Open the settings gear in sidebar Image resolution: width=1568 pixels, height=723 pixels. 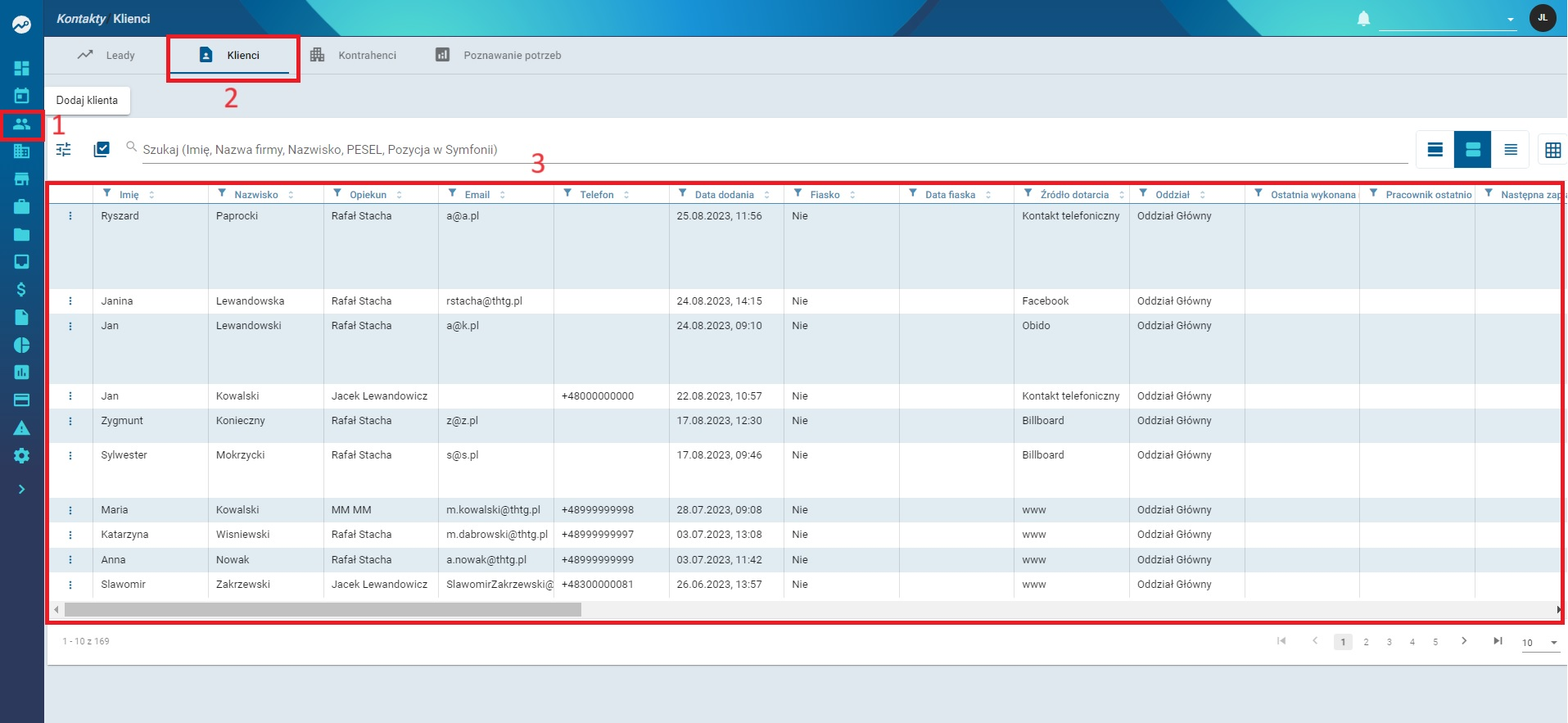pyautogui.click(x=22, y=456)
